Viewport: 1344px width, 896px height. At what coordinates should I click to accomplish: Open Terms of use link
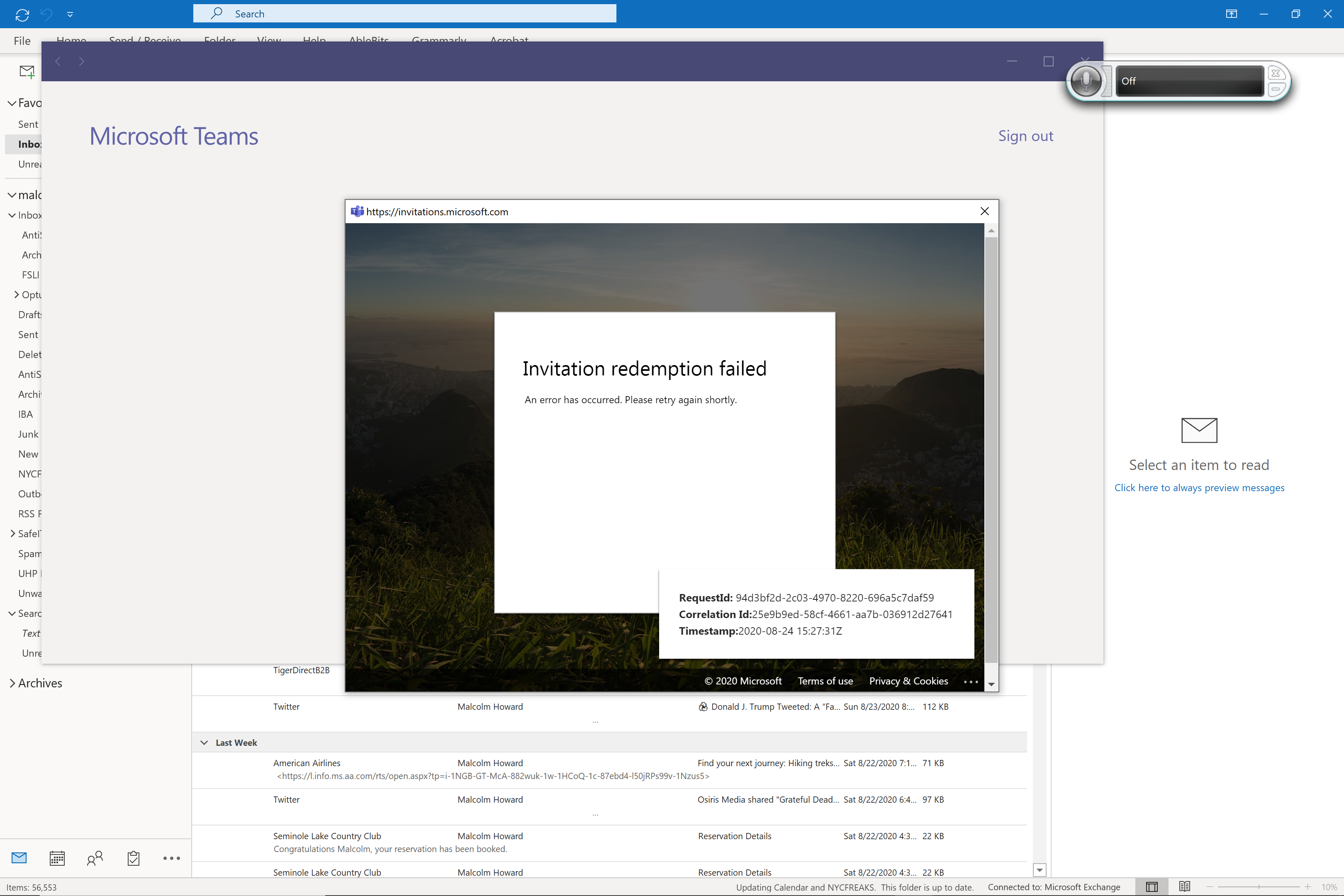[825, 681]
